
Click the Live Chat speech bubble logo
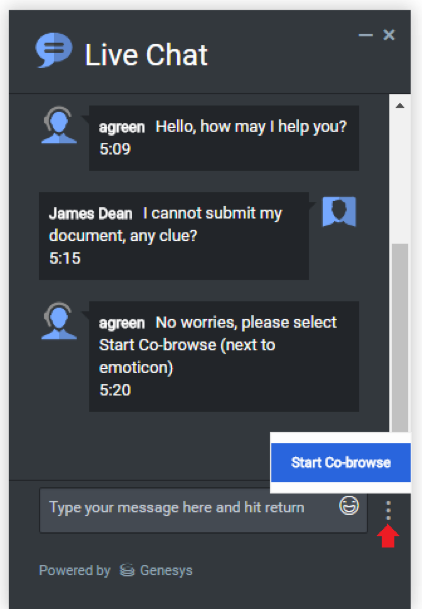[54, 50]
